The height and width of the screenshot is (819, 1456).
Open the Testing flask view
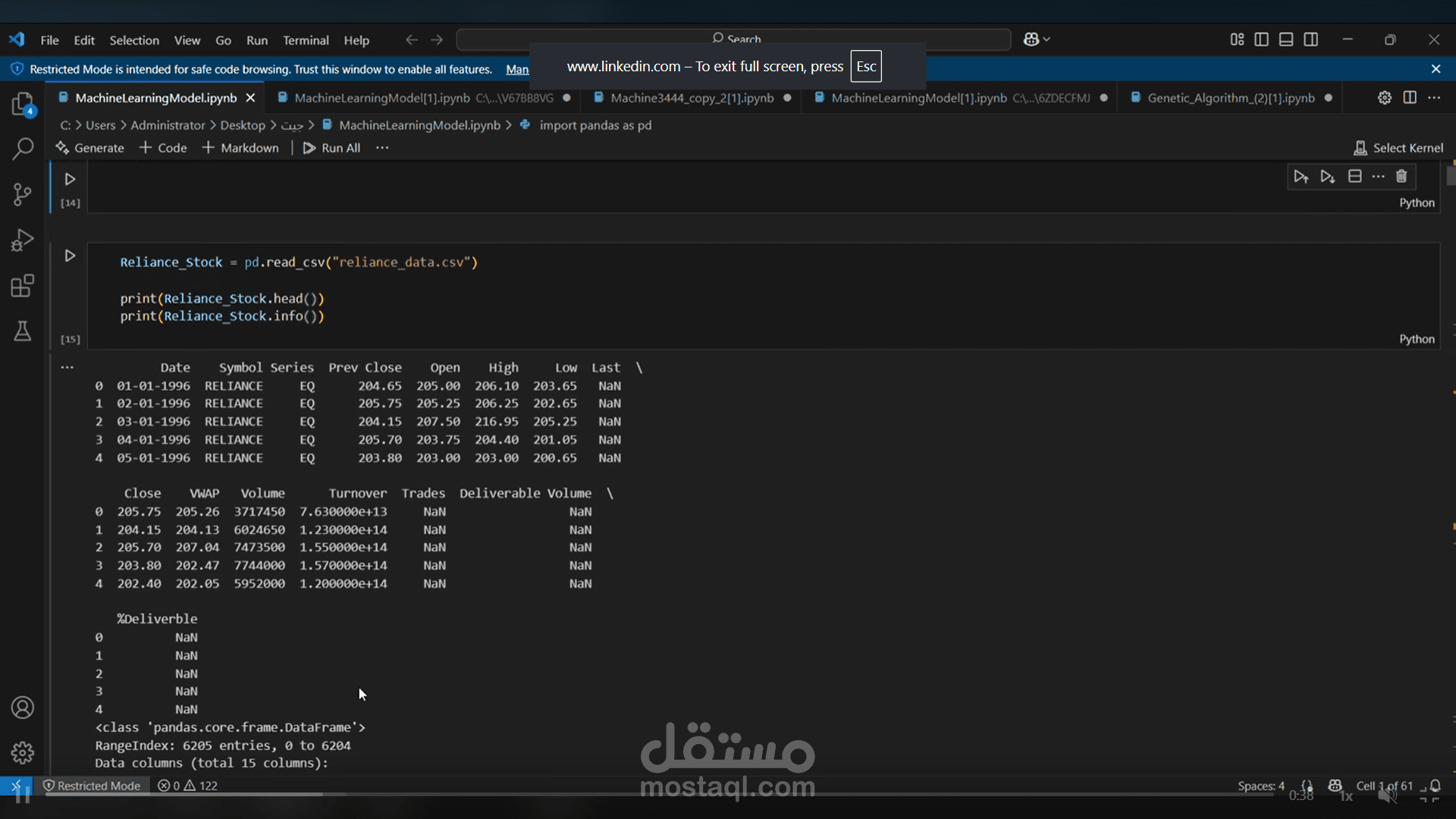[x=23, y=331]
